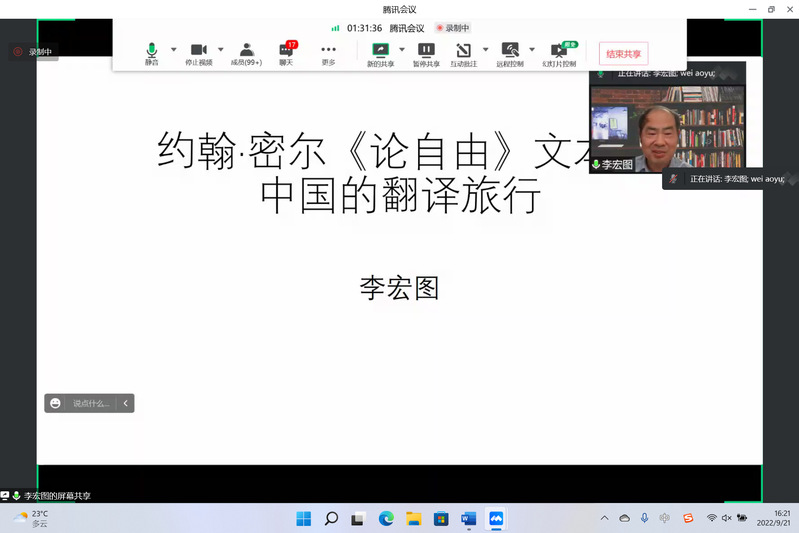The width and height of the screenshot is (799, 533).
Task: Click 暂停共享 pause sharing
Action: click(x=426, y=53)
